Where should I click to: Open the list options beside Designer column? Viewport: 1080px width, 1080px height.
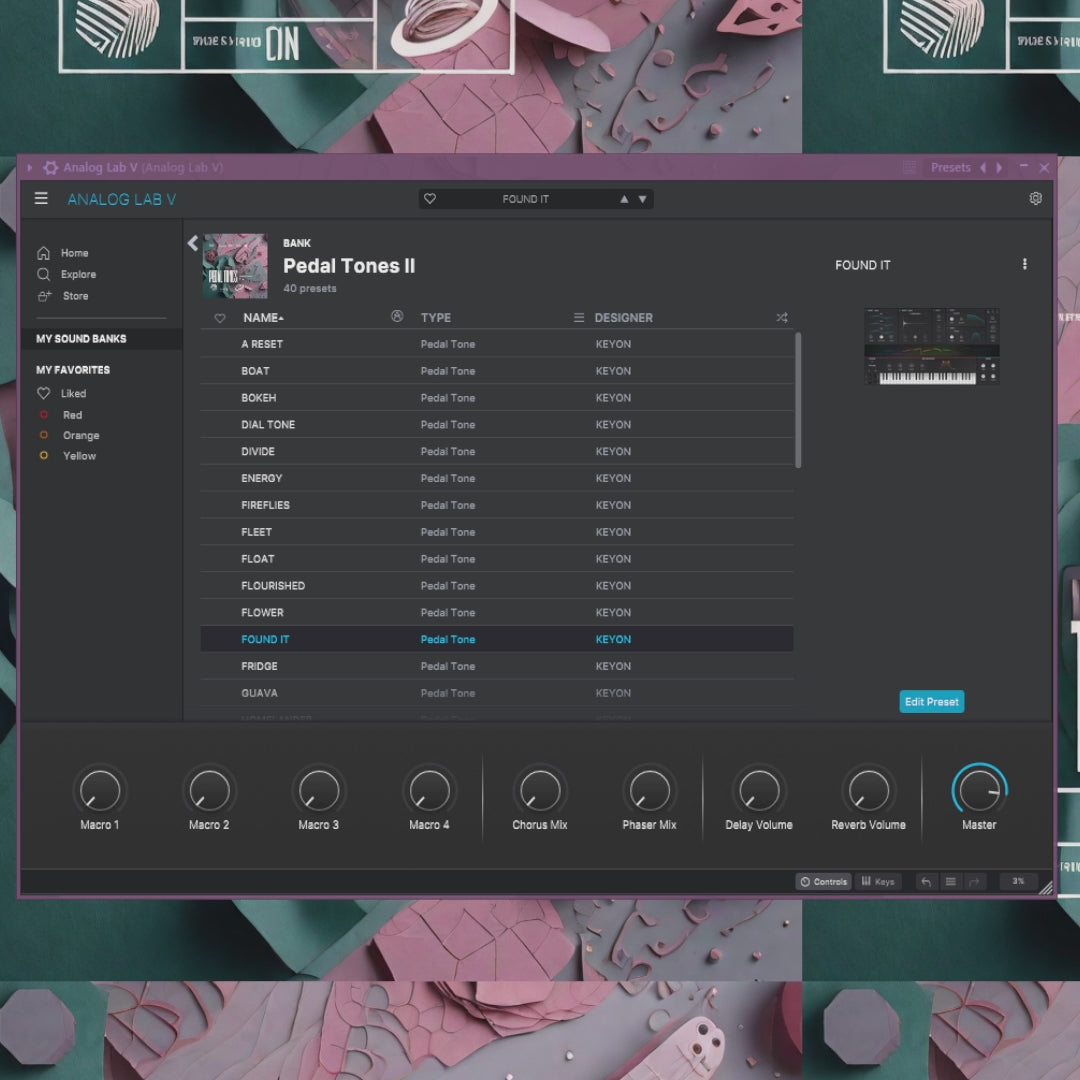click(x=578, y=318)
